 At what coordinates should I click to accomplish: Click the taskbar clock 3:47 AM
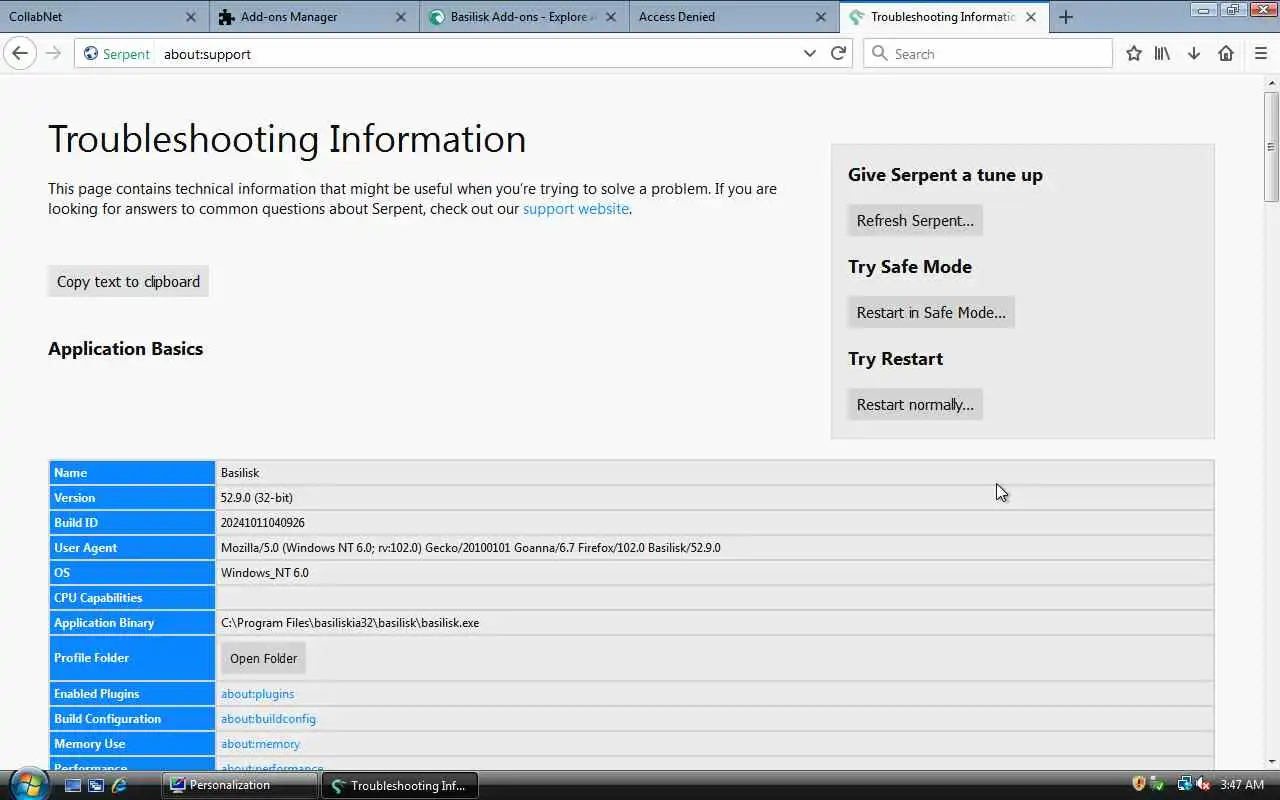pos(1242,785)
